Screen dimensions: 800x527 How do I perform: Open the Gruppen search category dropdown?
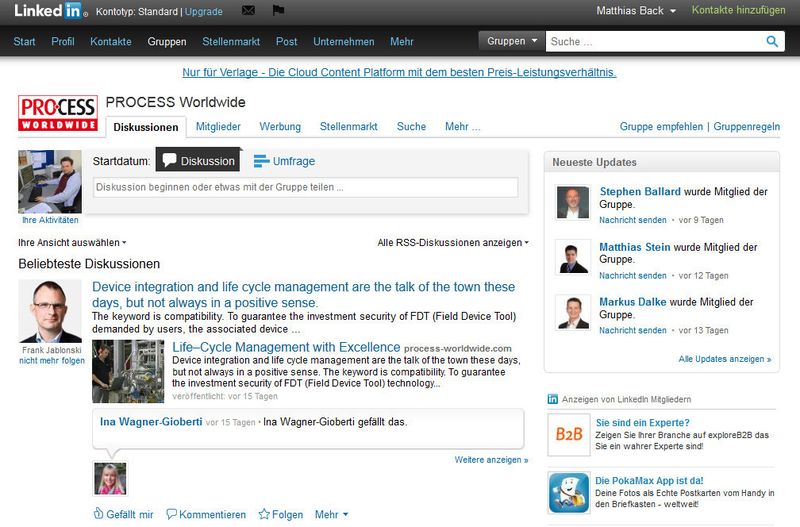512,41
